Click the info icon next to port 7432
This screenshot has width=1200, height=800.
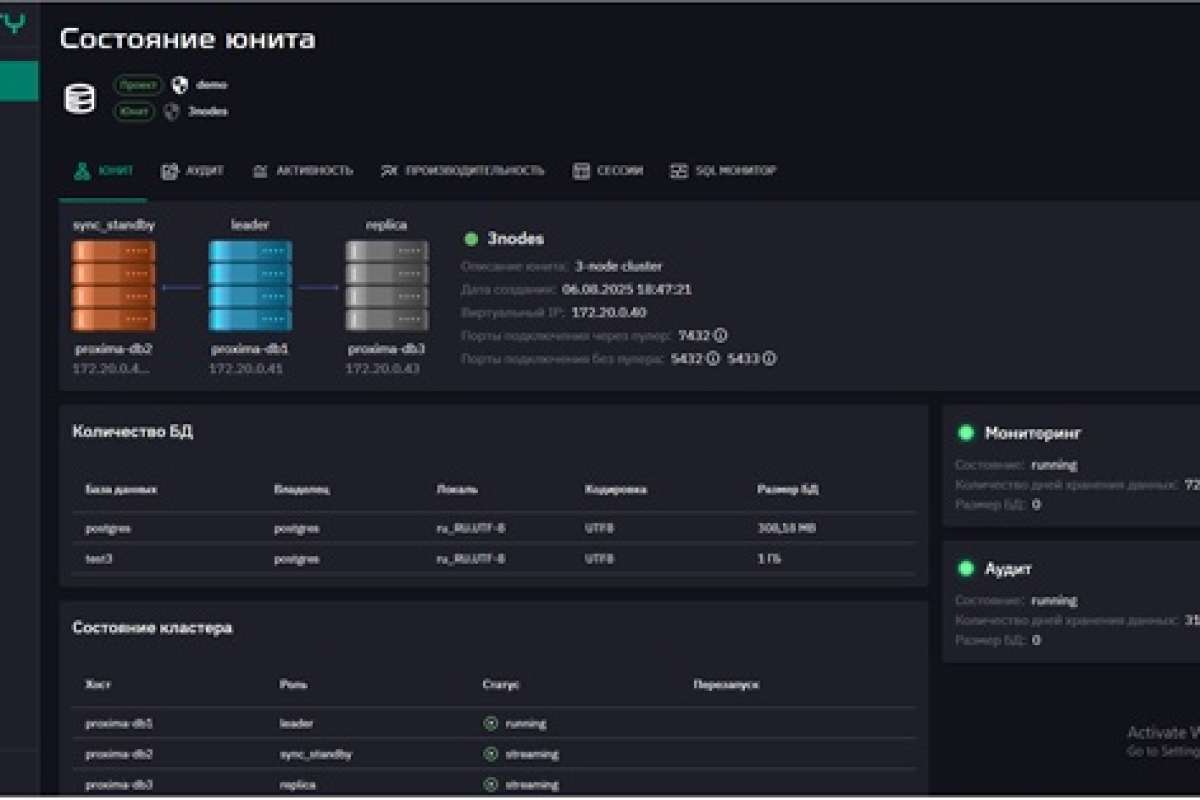(x=720, y=335)
